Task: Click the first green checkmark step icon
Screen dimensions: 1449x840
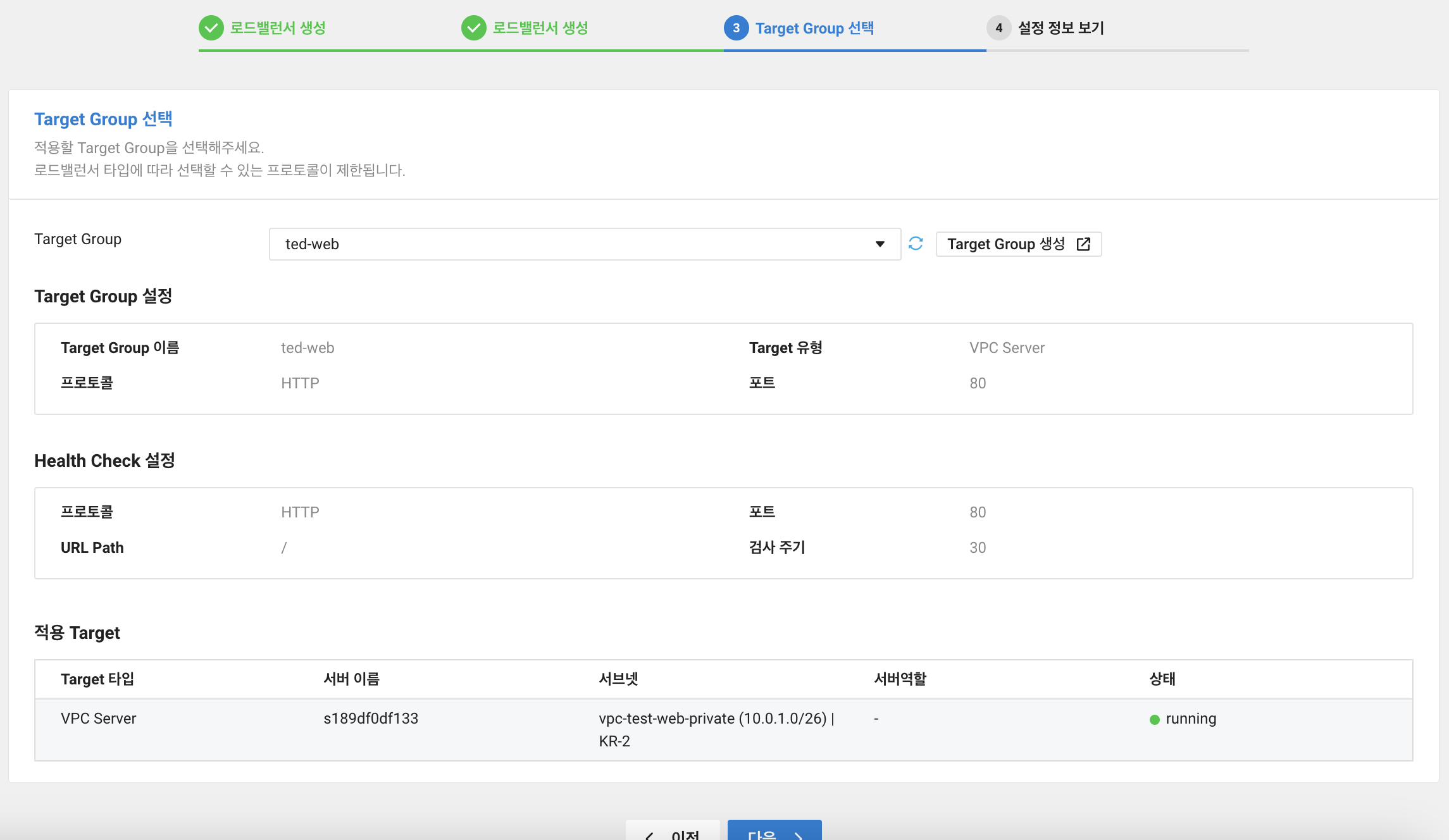Action: coord(211,28)
